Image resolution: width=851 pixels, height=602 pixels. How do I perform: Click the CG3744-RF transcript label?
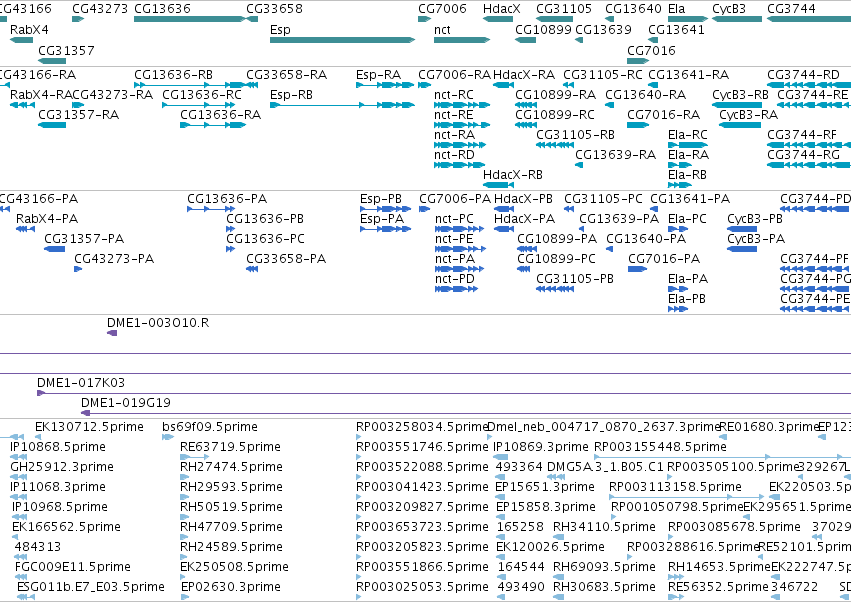pos(802,135)
